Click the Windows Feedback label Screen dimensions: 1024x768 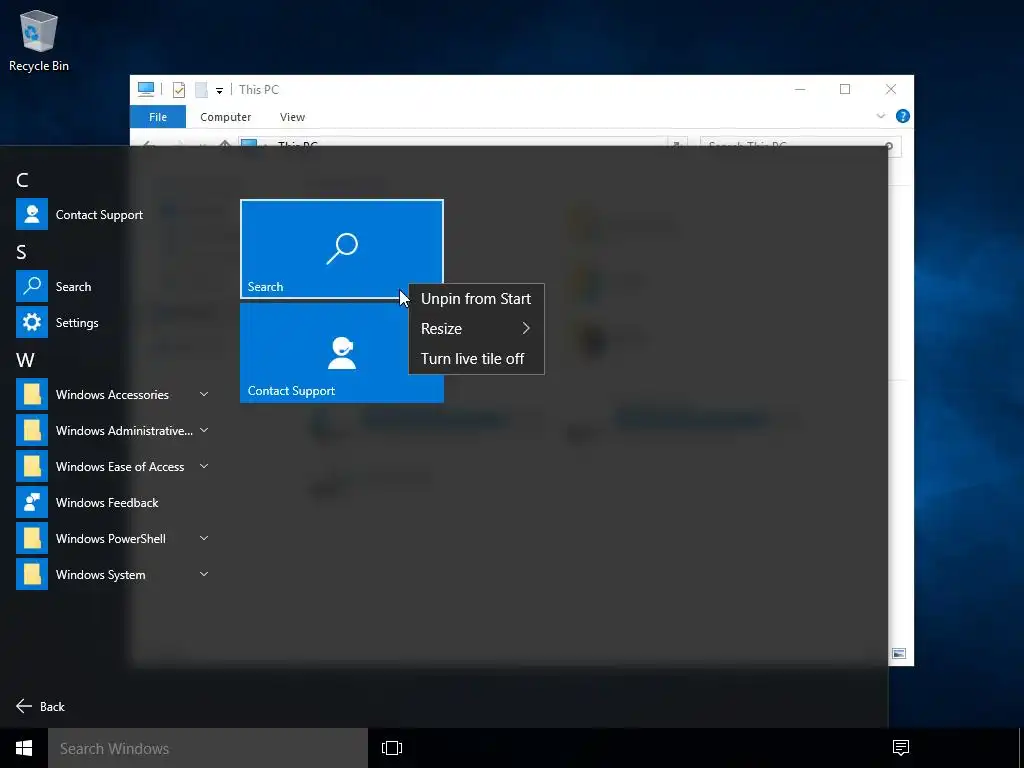(107, 503)
